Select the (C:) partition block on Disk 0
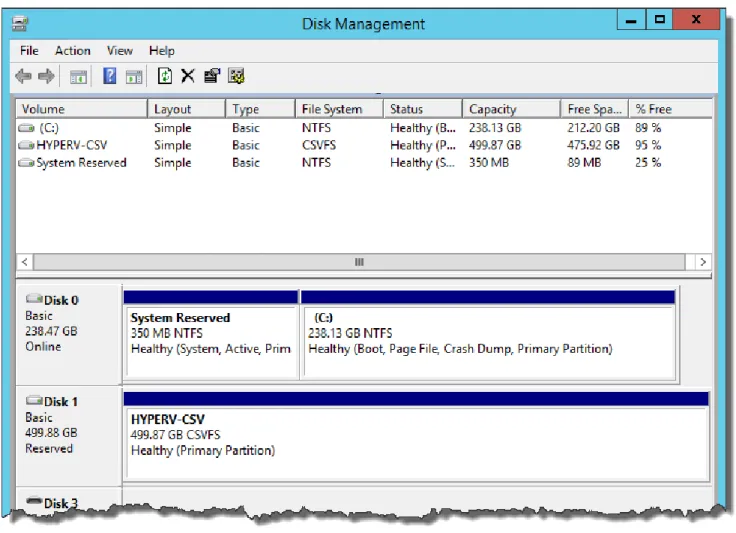Screen dimensions: 736x533 pos(488,335)
